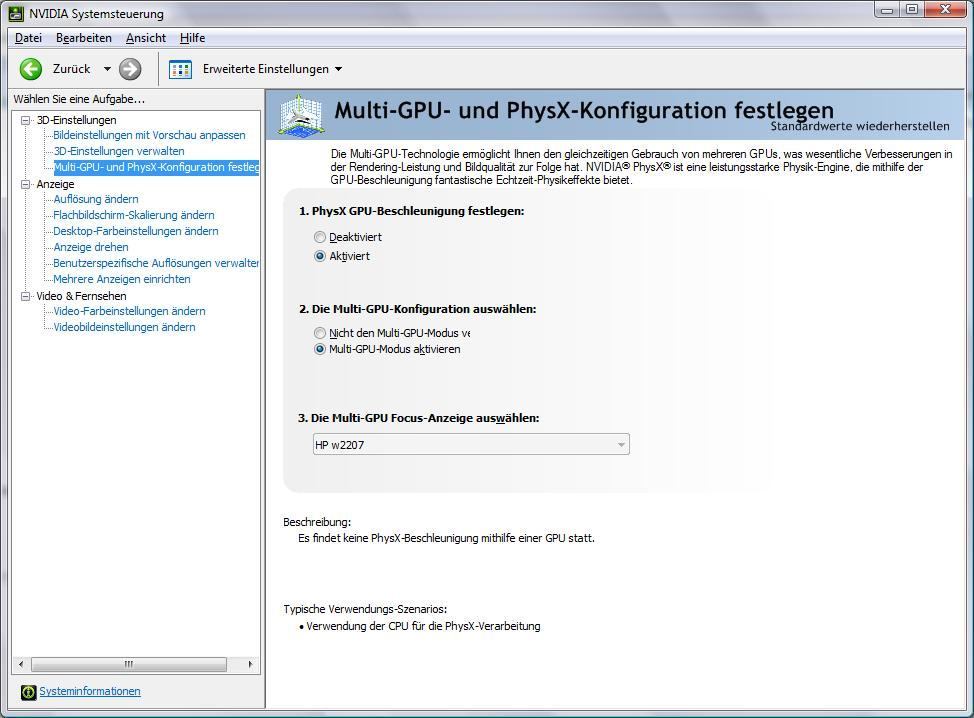Open Bildeinstellungen mit Vorschau anpassen

[149, 135]
